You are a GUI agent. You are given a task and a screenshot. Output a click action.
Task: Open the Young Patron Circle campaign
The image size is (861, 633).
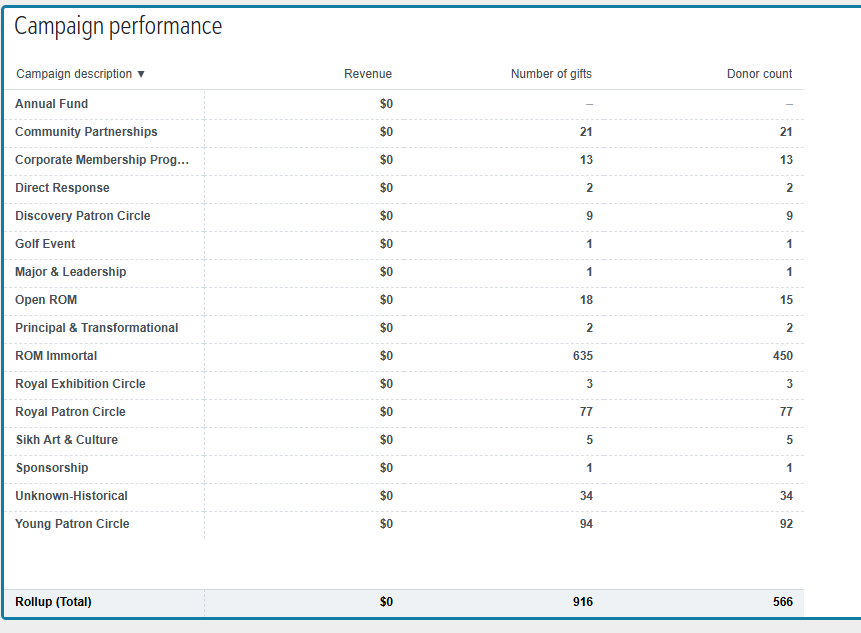pos(72,524)
